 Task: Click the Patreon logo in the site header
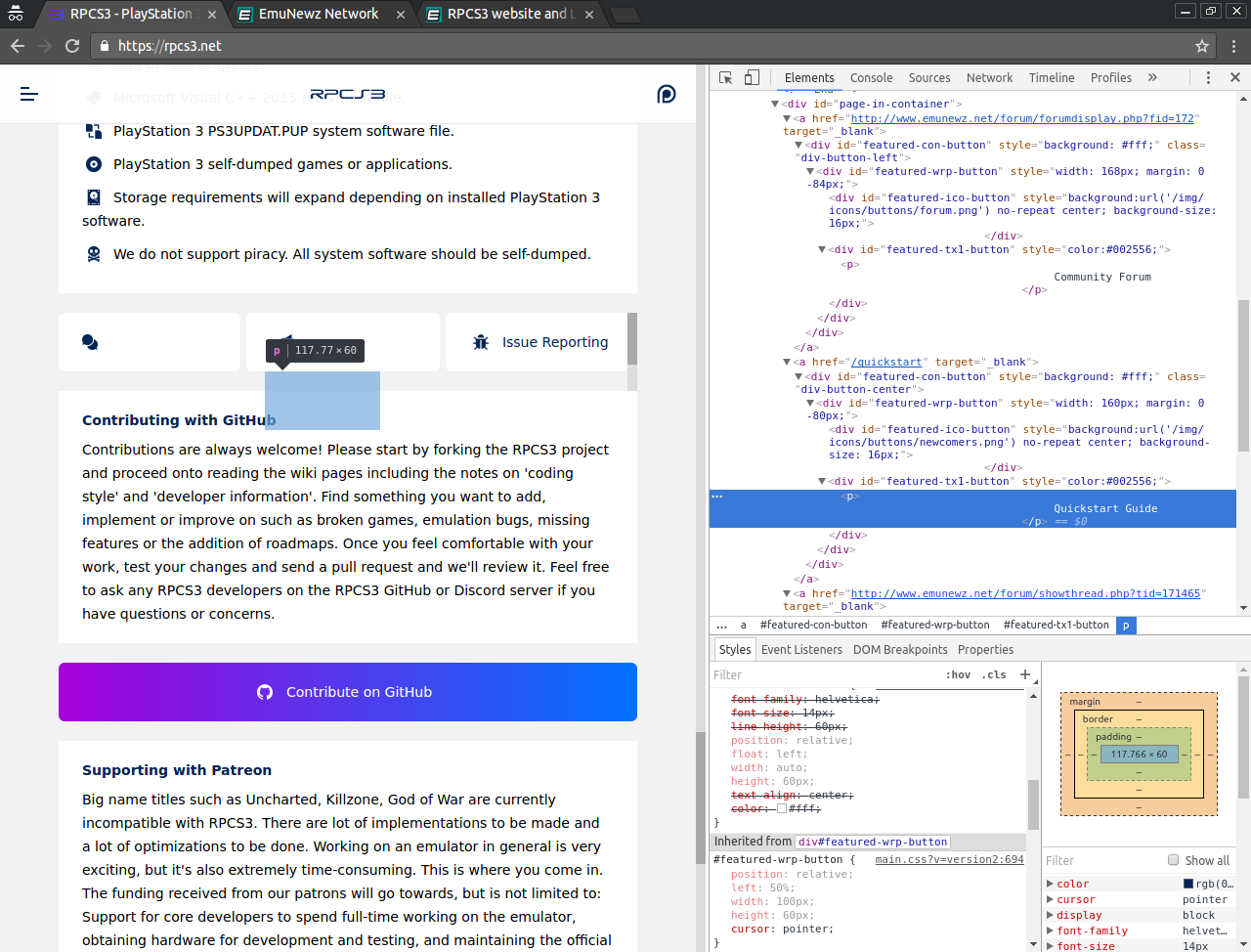(x=667, y=94)
